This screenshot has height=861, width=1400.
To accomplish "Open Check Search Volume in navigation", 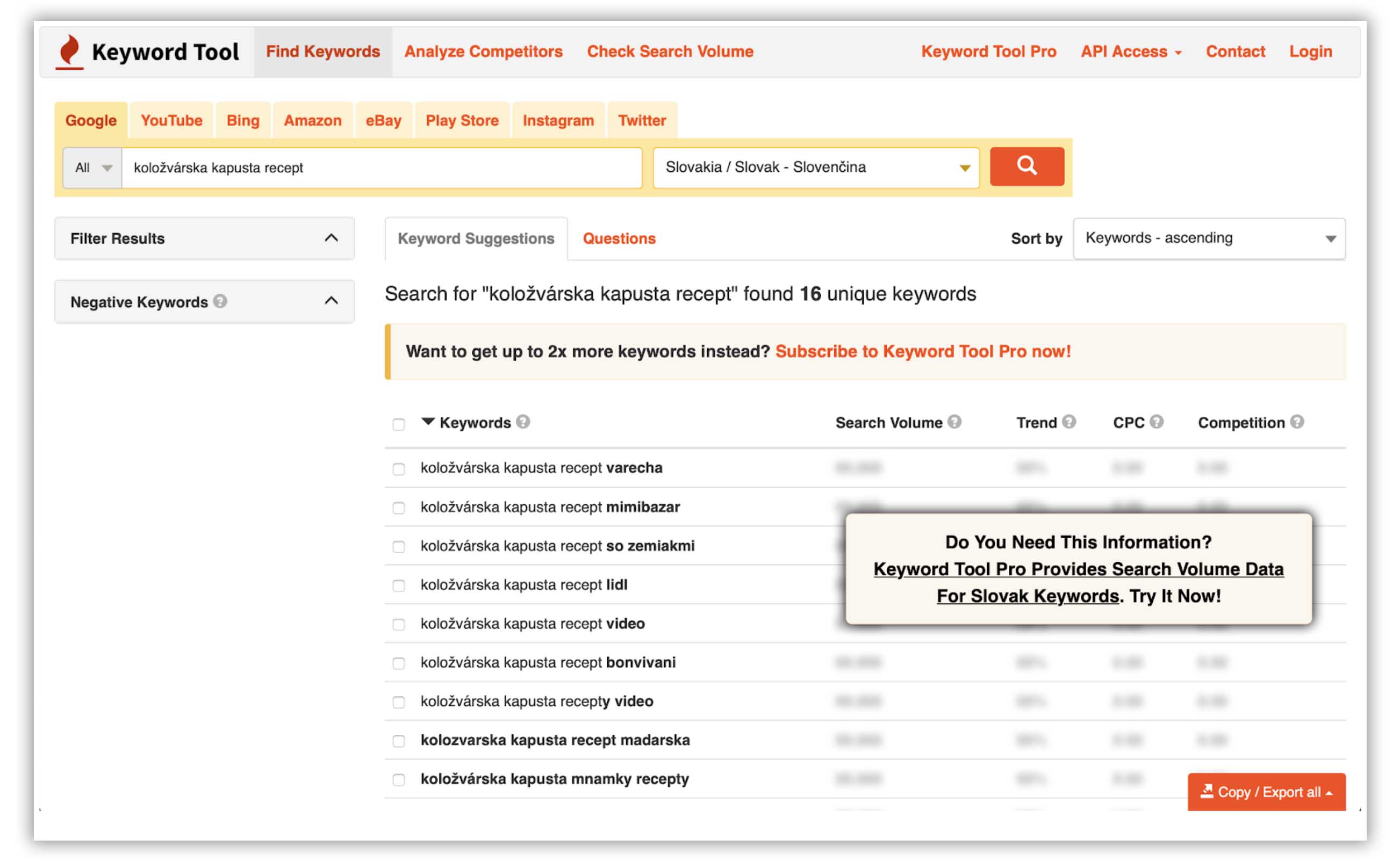I will [x=670, y=51].
